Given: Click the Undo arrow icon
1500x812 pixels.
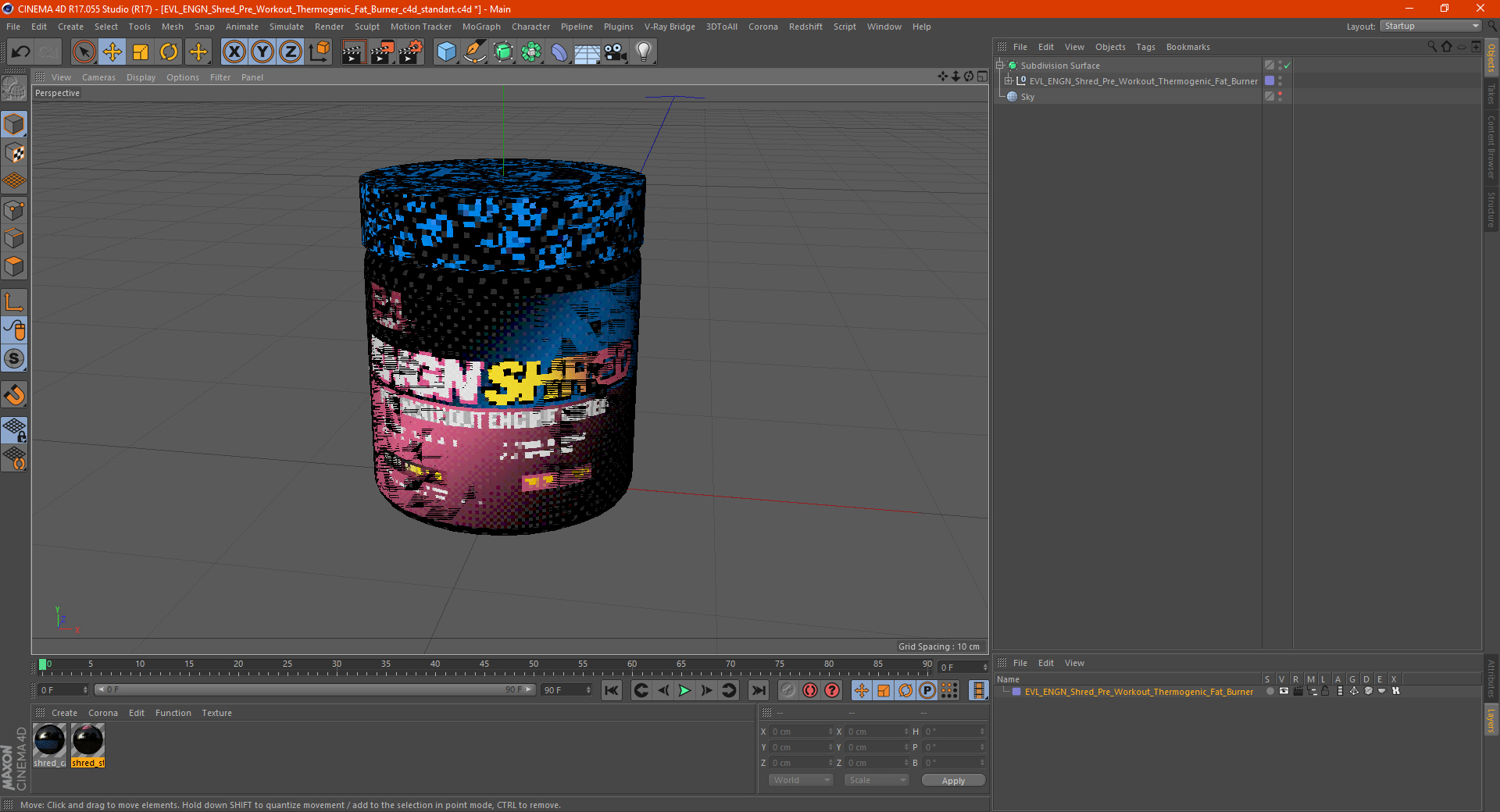Looking at the screenshot, I should pos(21,52).
